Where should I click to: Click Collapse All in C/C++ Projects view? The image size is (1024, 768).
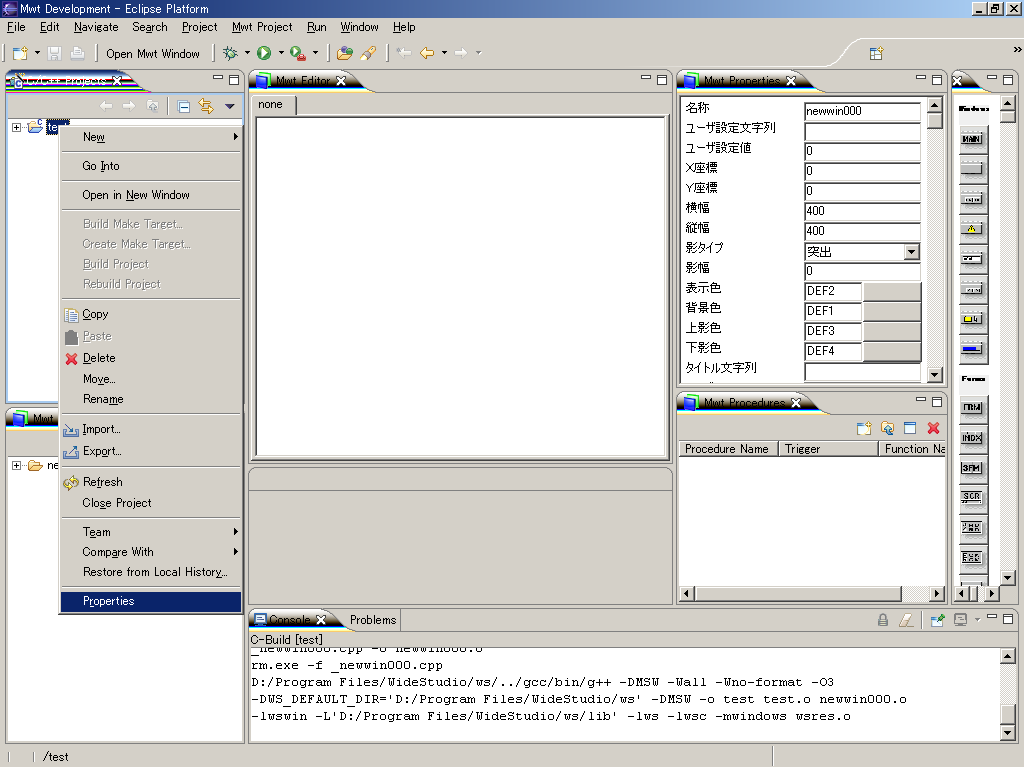pos(184,106)
